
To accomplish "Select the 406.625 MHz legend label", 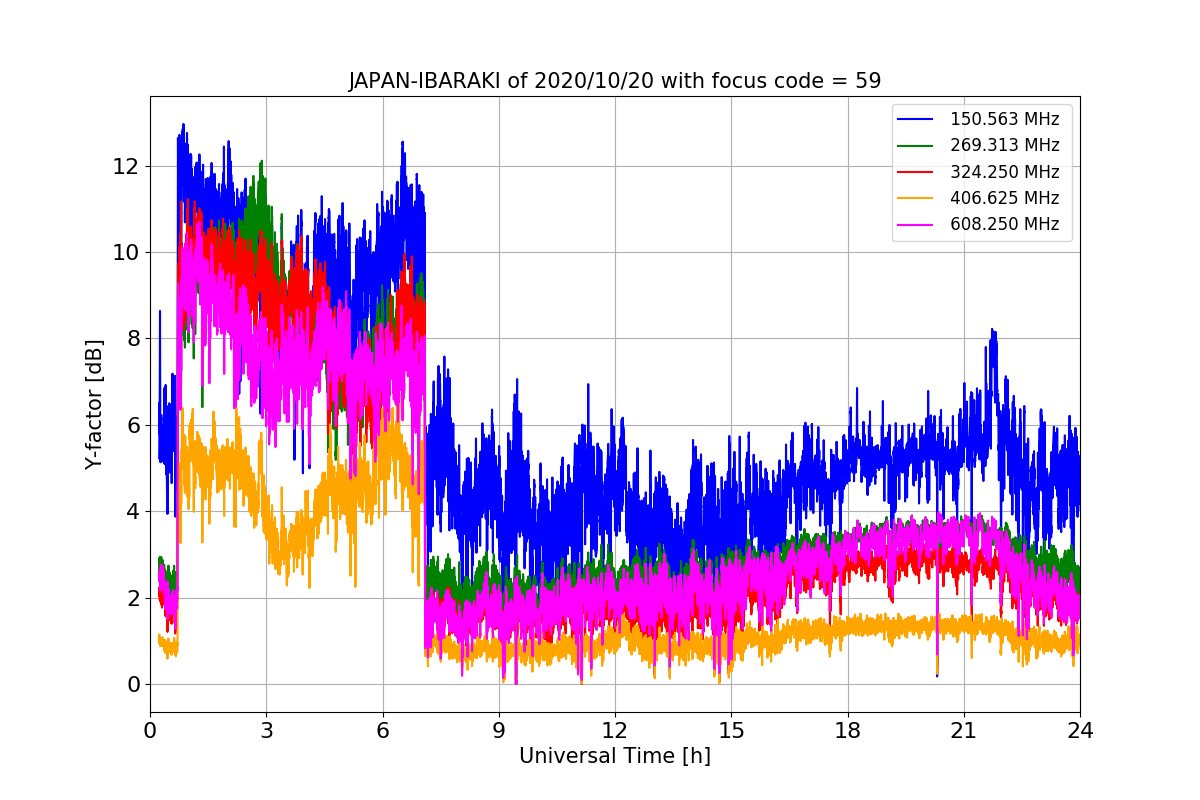I will (1004, 198).
